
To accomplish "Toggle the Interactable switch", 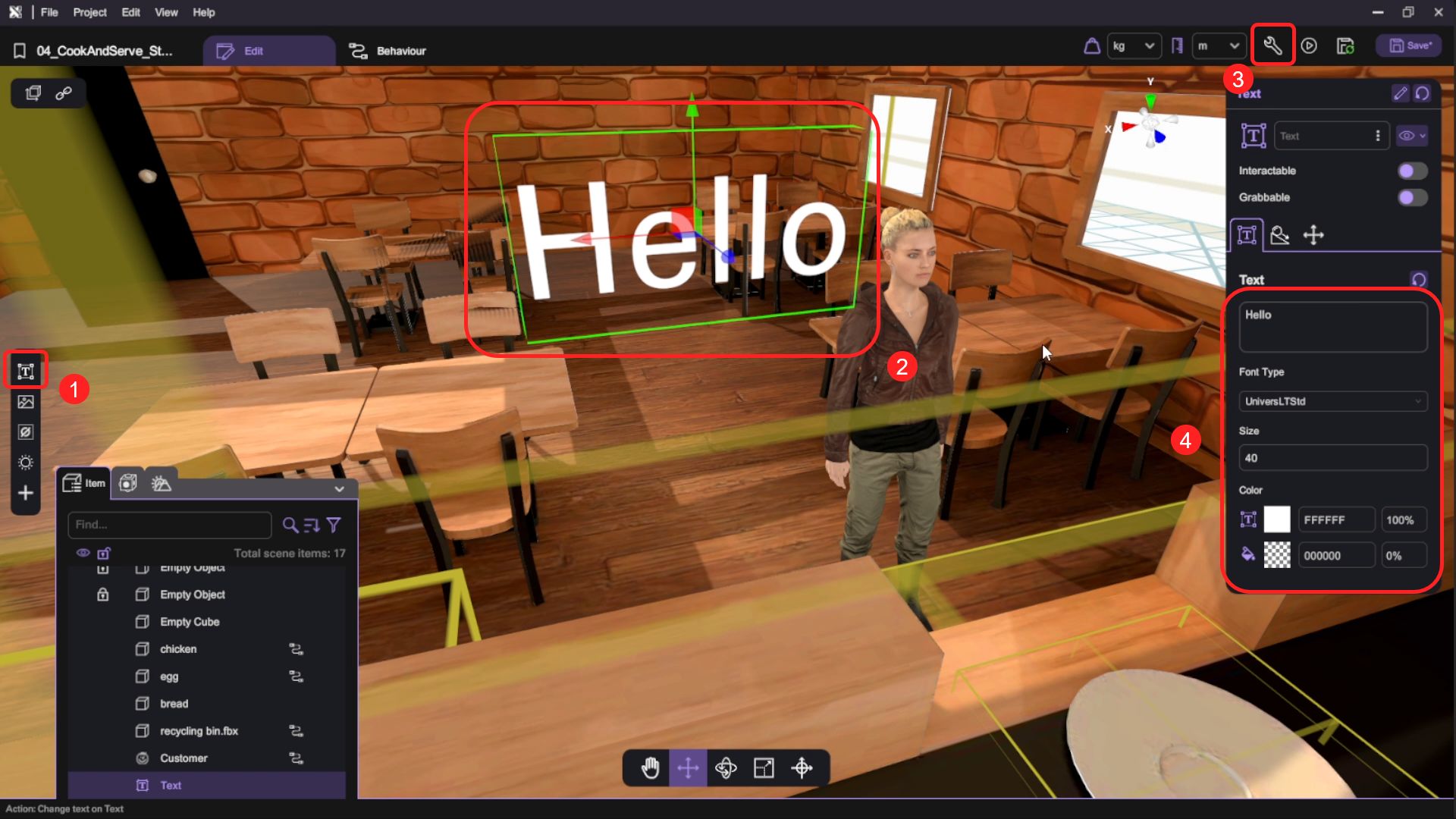I will point(1412,171).
